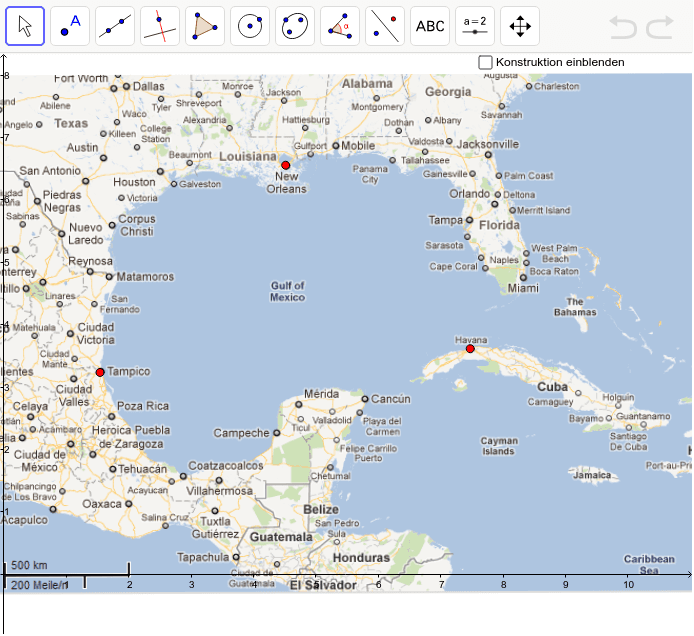Select the Perpendicular line tool
Viewport: 694px width, 636px height.
click(160, 26)
